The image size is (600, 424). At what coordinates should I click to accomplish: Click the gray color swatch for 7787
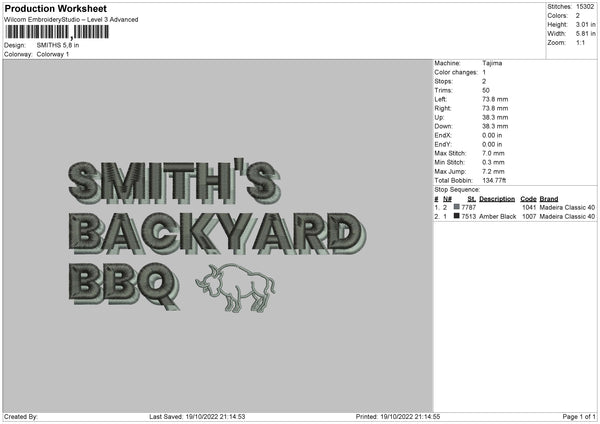point(457,207)
